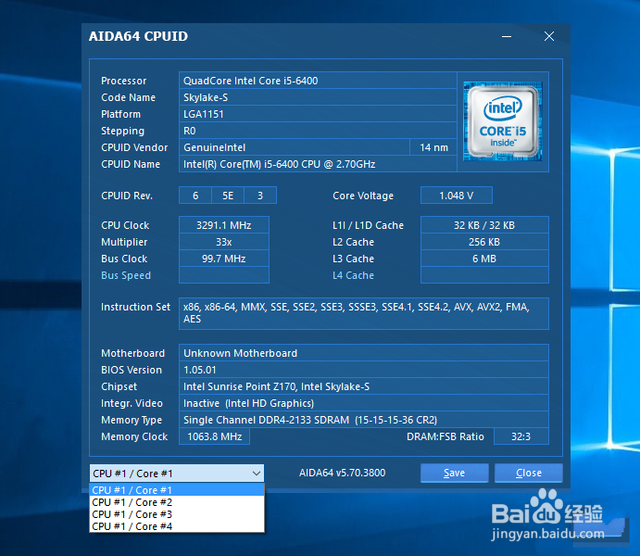The width and height of the screenshot is (640, 556).
Task: Click the 32:3 DRAM:FSB ratio value
Action: [521, 437]
